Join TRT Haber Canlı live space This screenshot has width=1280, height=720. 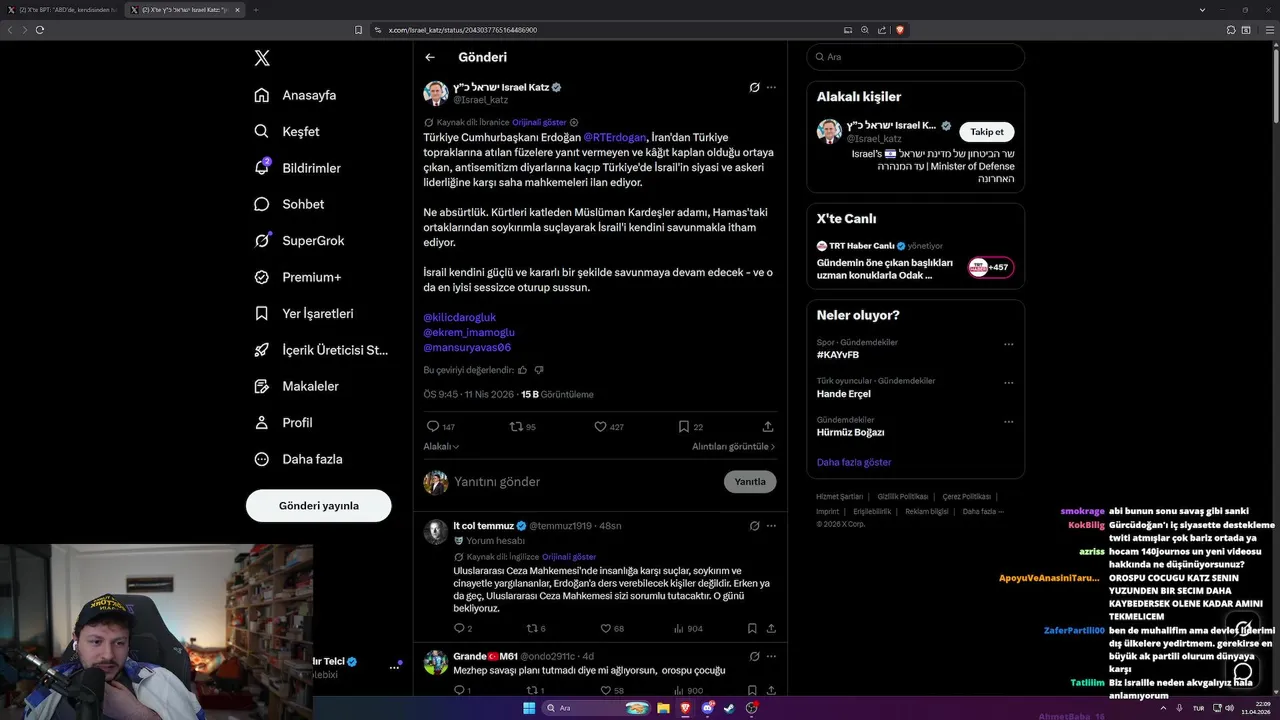(990, 267)
